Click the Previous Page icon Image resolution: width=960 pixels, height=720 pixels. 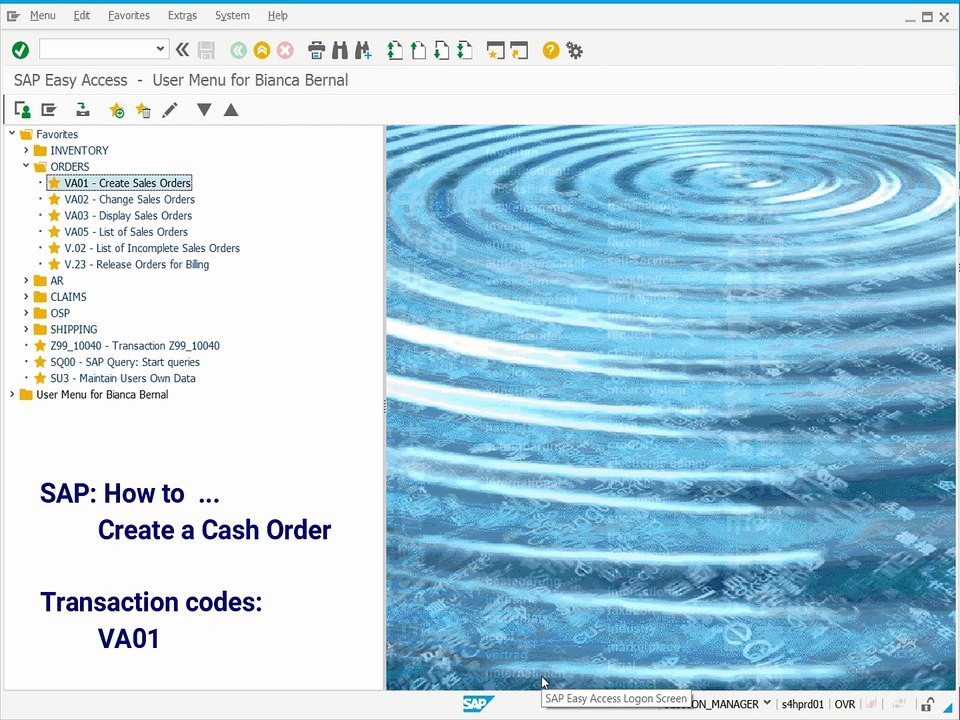click(418, 50)
